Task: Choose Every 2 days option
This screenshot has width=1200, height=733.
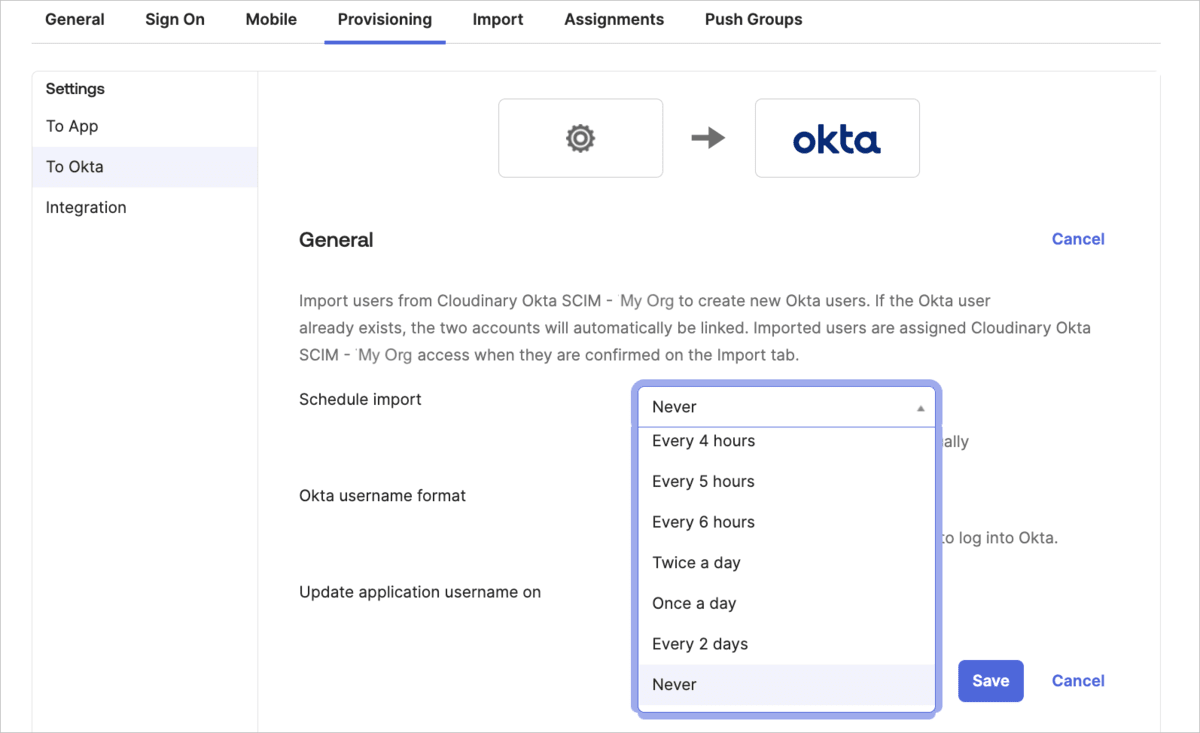Action: pos(786,644)
